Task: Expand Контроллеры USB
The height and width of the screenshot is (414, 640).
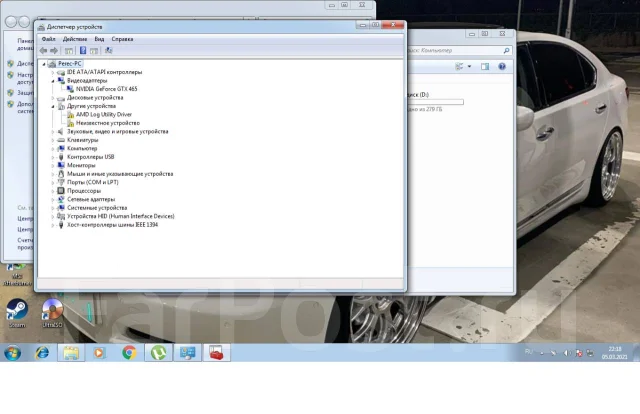Action: (x=53, y=157)
